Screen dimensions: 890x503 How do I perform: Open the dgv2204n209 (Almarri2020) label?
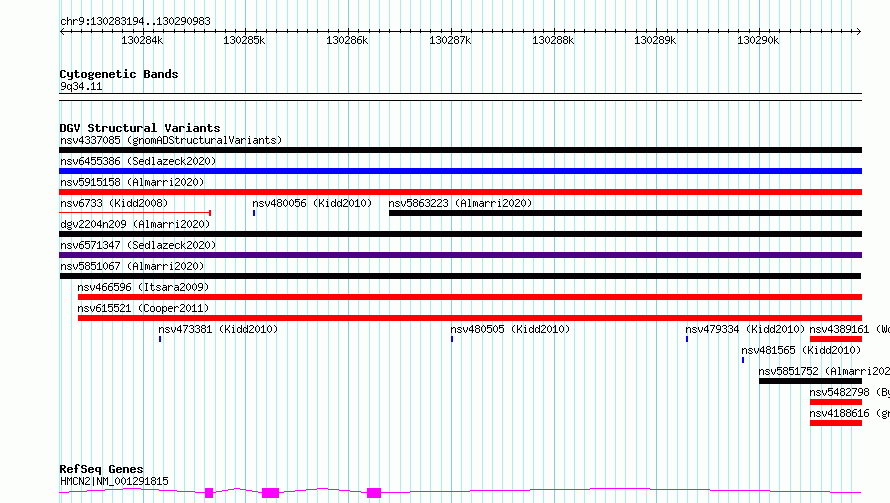point(135,224)
